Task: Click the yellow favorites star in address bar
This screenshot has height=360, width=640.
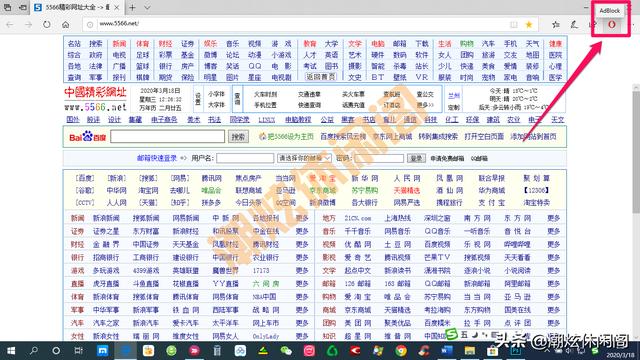Action: coord(529,24)
